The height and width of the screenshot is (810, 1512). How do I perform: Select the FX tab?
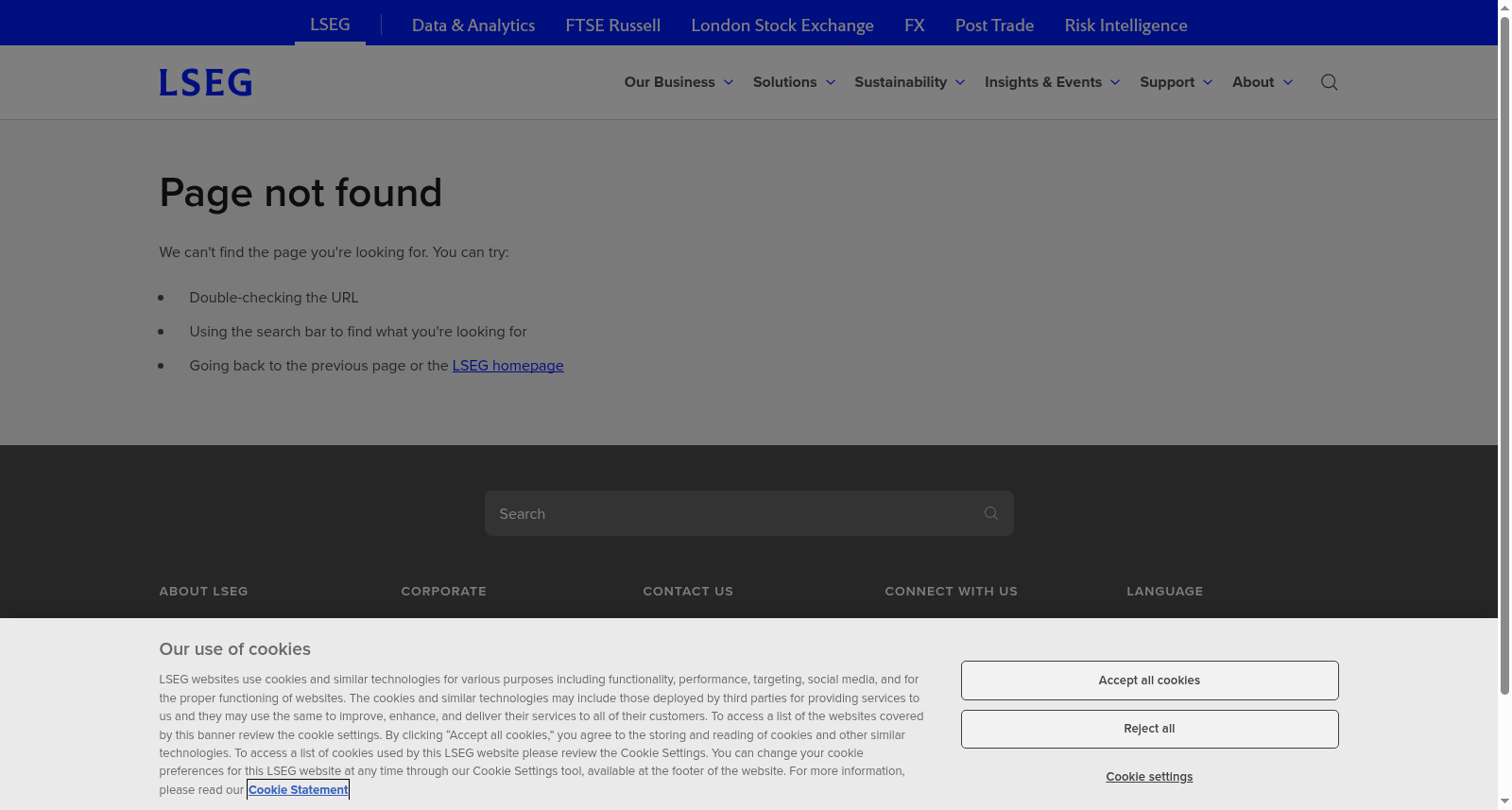[x=915, y=26]
